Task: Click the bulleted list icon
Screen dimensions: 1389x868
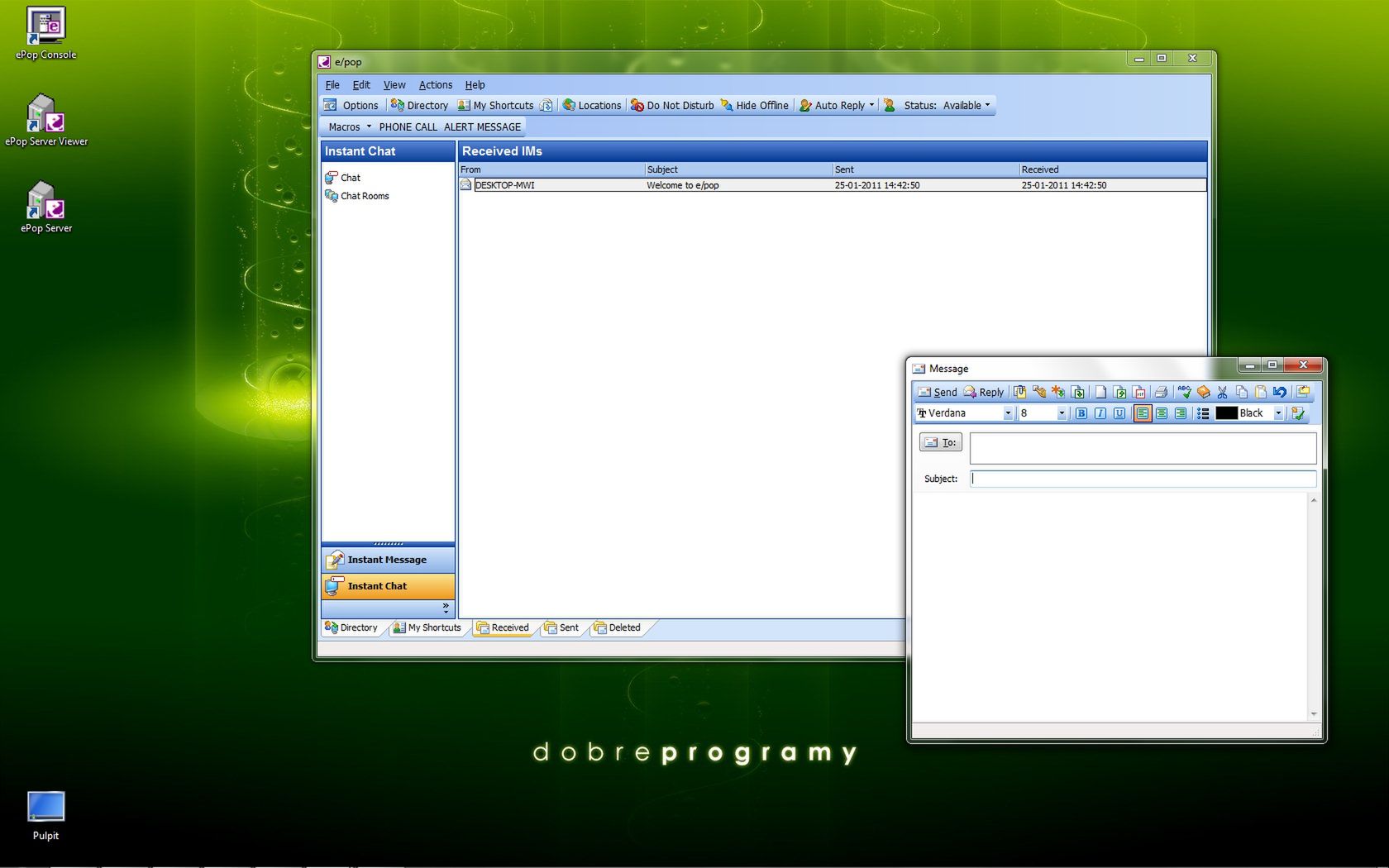Action: 1203,413
